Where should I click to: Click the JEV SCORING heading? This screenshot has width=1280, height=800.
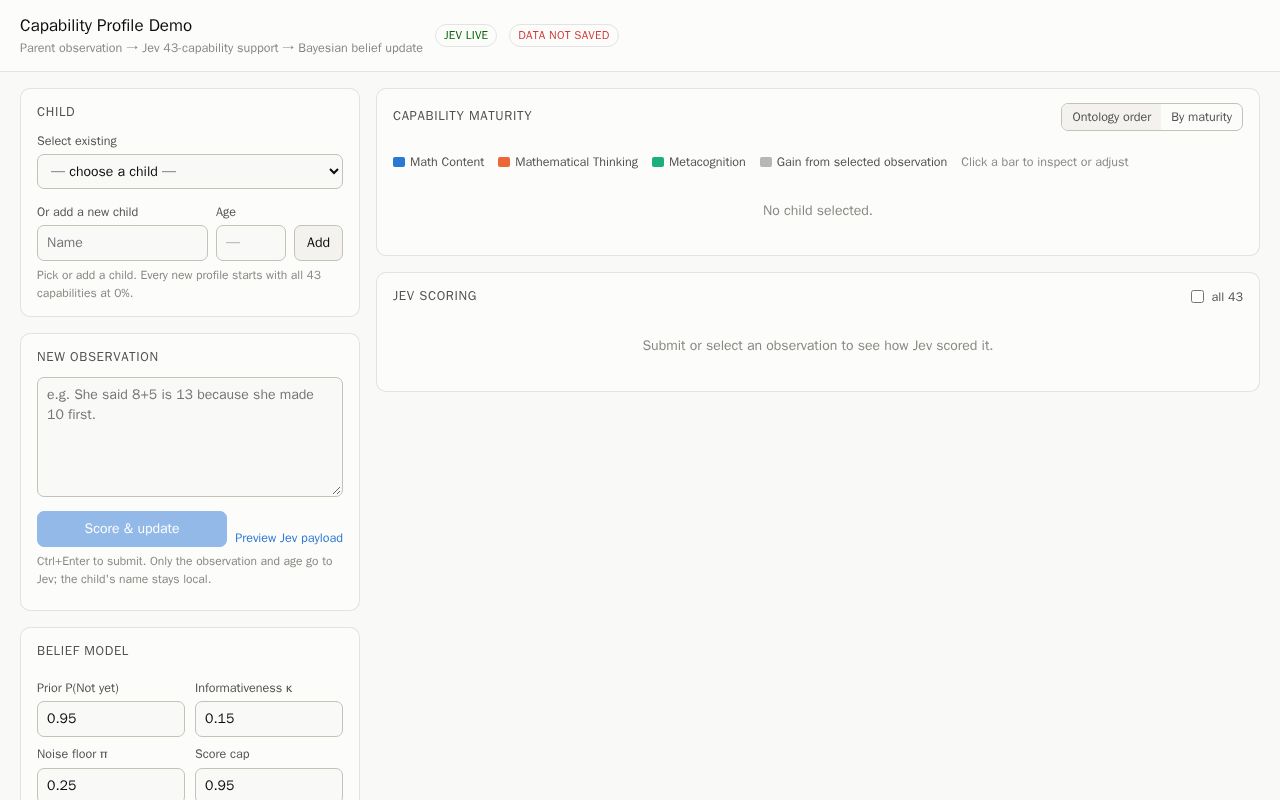point(435,296)
